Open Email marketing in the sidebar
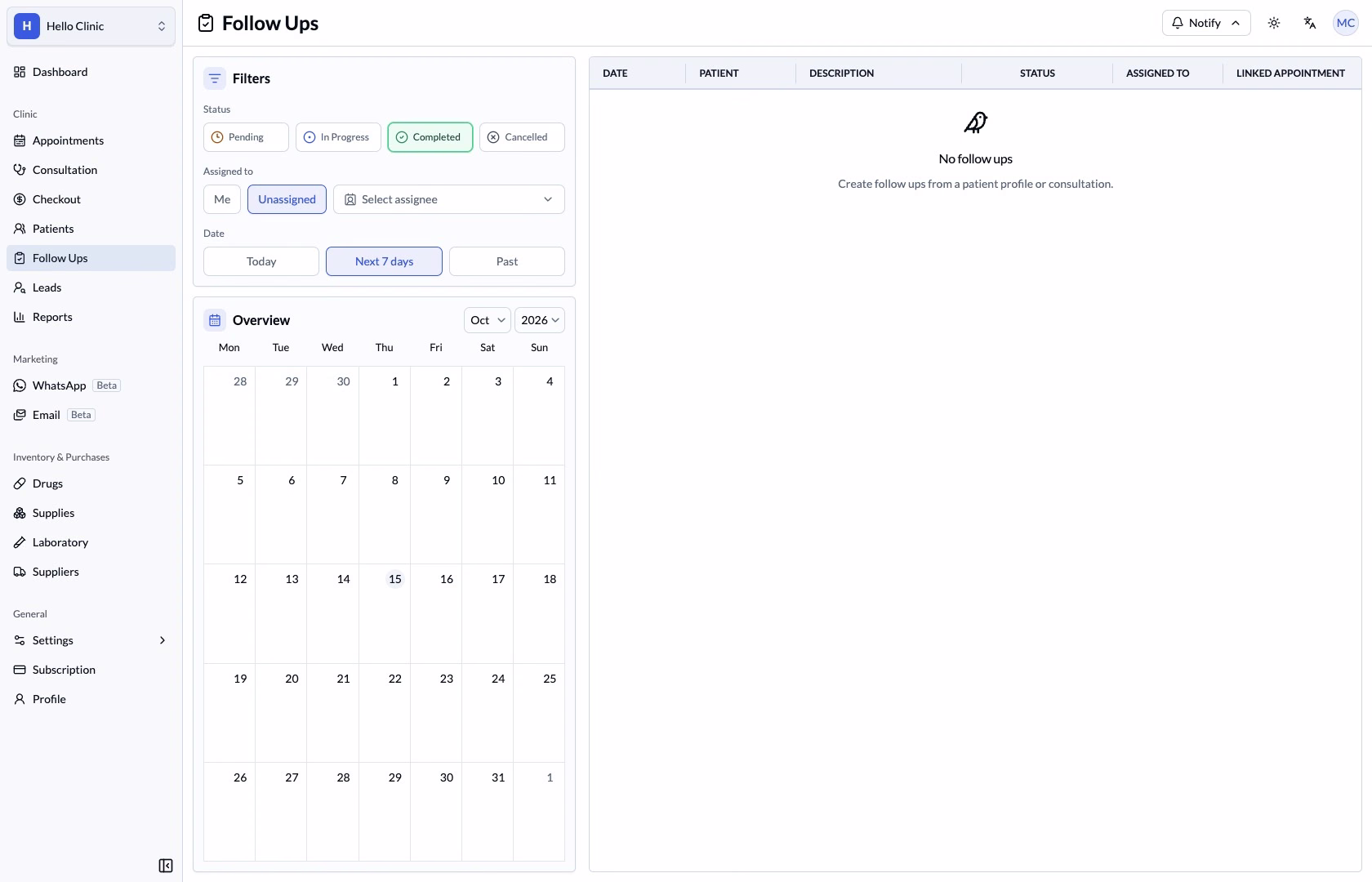Image resolution: width=1372 pixels, height=882 pixels. click(x=91, y=415)
